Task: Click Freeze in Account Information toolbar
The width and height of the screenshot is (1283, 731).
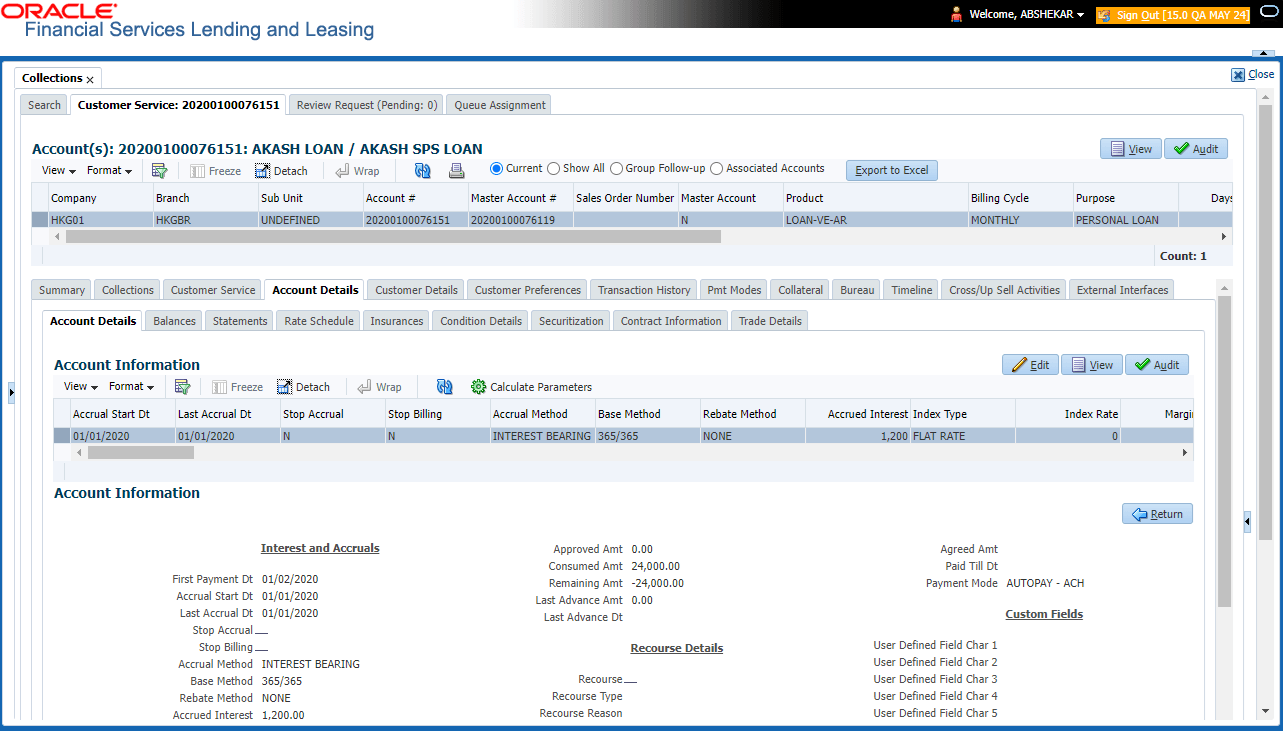Action: tap(237, 387)
